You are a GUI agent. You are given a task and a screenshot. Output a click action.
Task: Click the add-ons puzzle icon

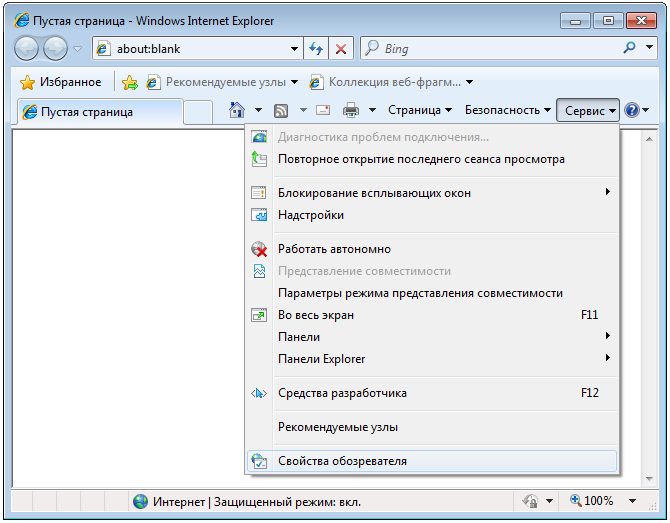[259, 215]
